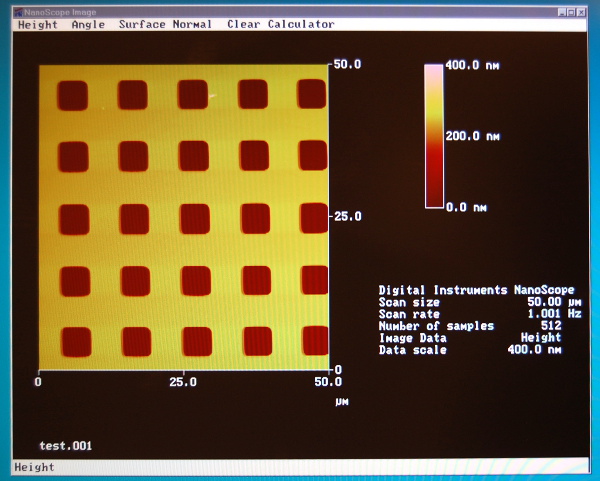
Task: Click the Image Data Height value
Action: click(541, 338)
